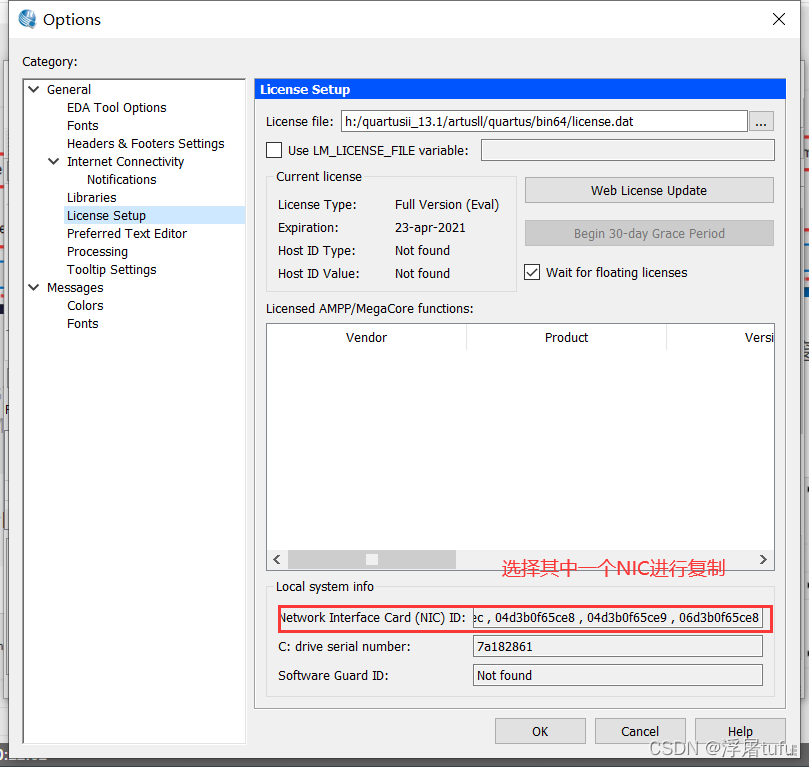
Task: Click horizontal scrollbar thumb in functions list
Action: 372,560
